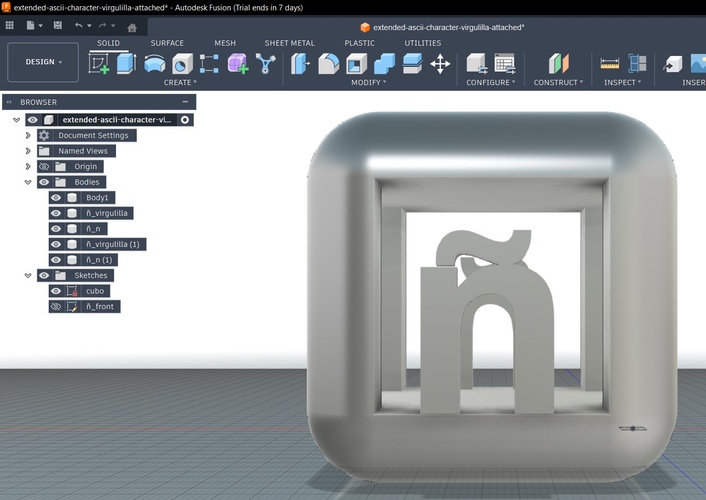Image resolution: width=706 pixels, height=500 pixels.
Task: Activate the root component radio button
Action: coord(185,119)
